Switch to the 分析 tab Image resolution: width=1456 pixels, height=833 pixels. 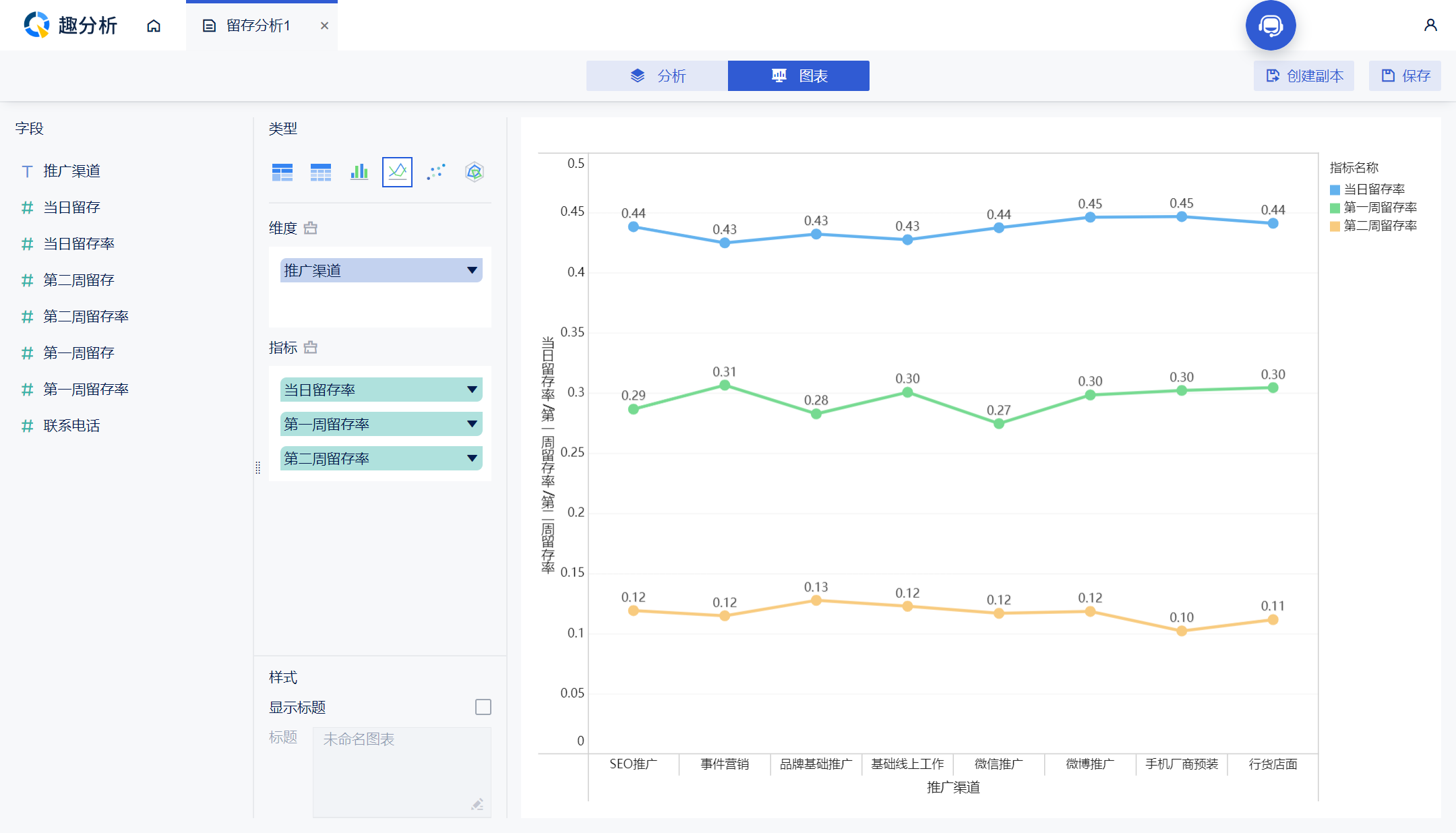tap(657, 75)
